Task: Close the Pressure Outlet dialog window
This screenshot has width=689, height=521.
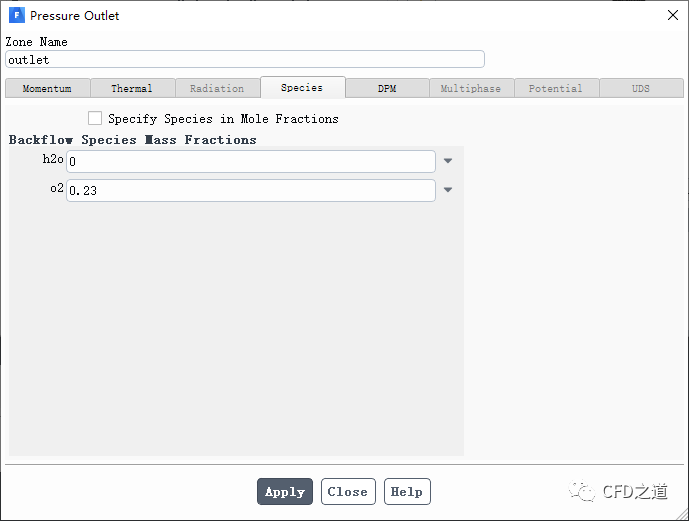Action: pos(671,15)
